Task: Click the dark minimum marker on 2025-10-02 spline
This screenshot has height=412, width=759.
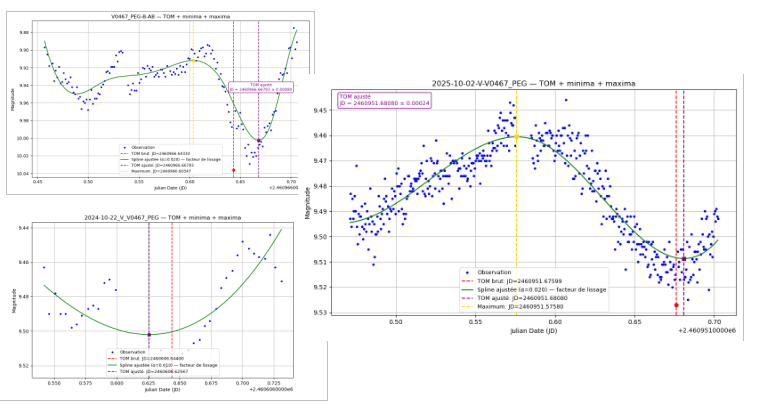Action: [x=683, y=258]
